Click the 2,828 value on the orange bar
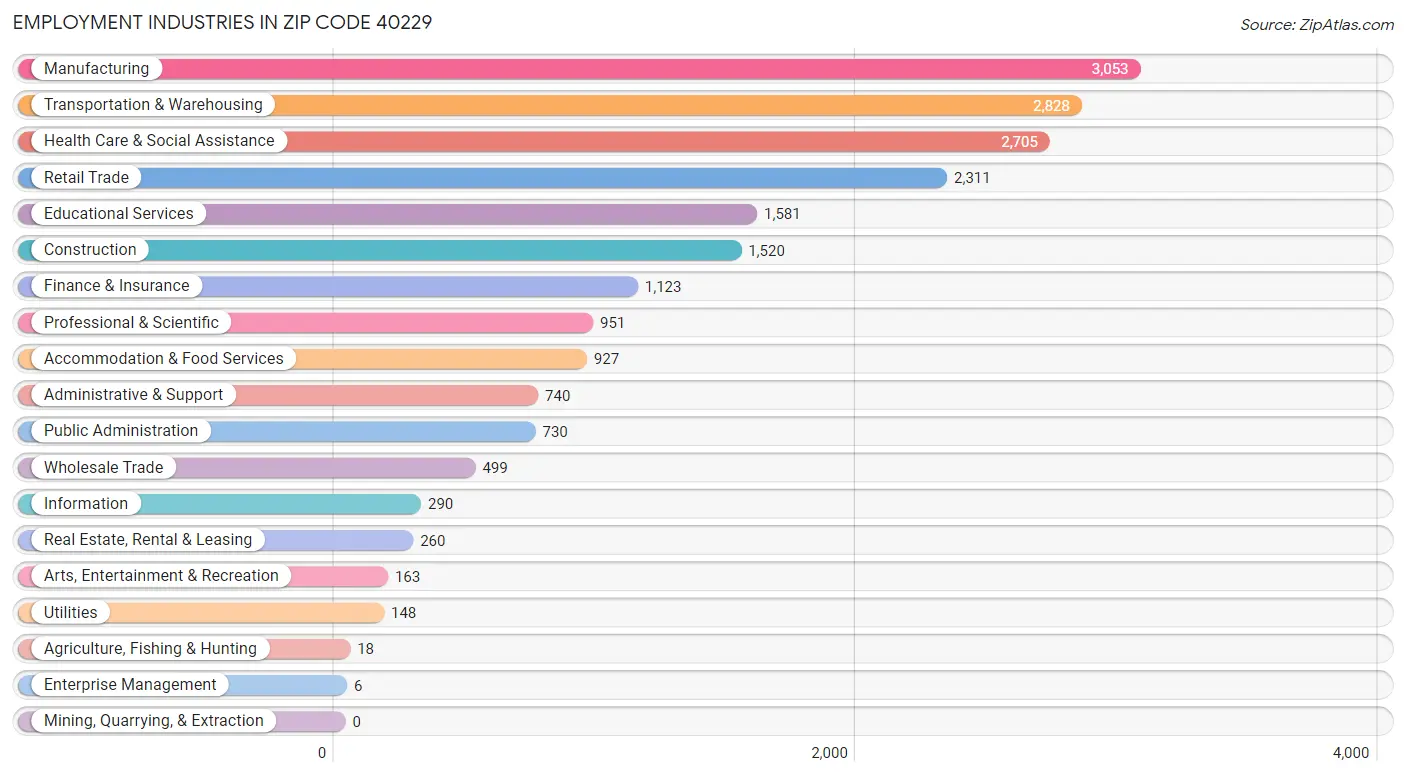This screenshot has width=1406, height=776. 1051,106
